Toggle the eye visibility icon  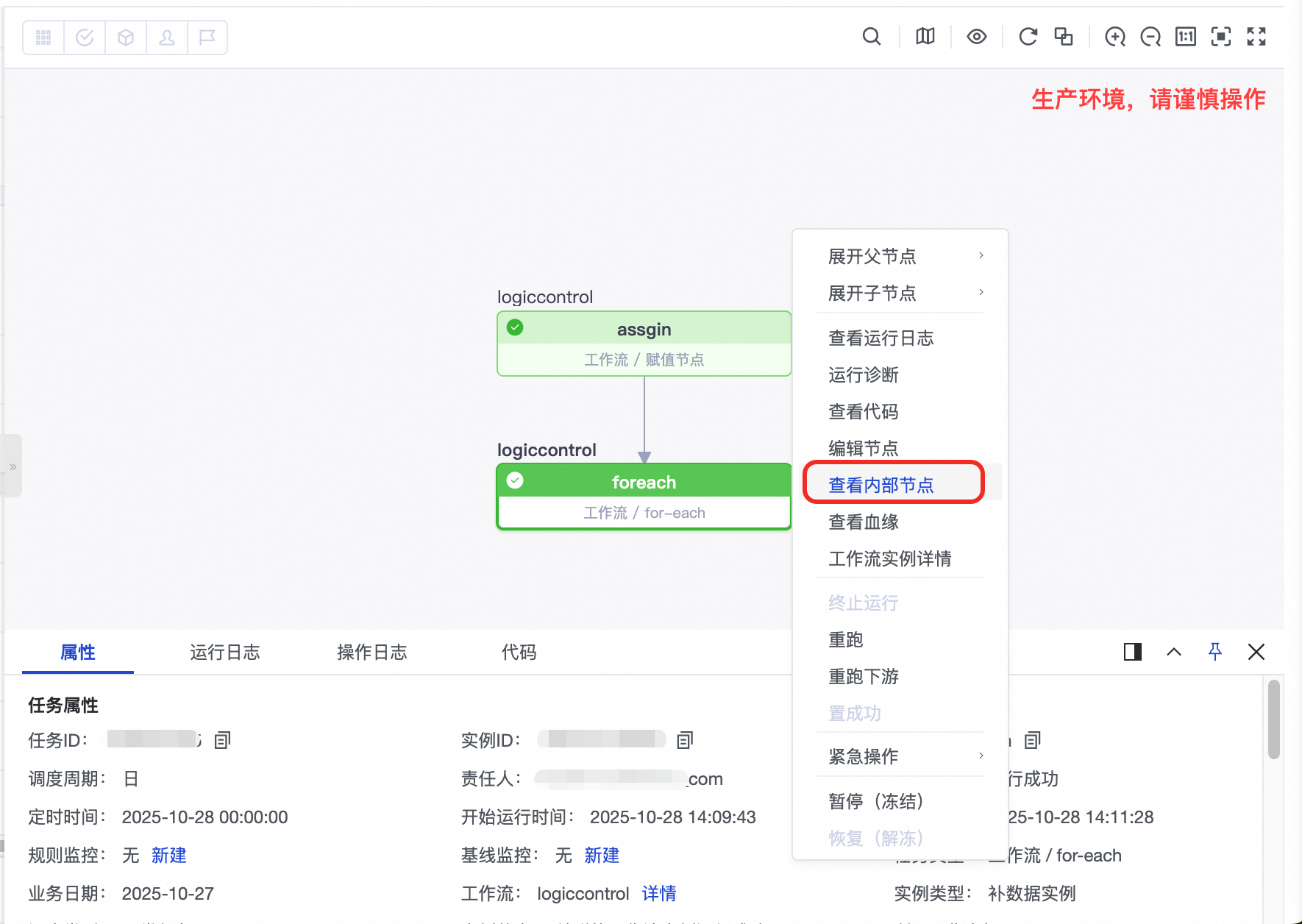click(x=977, y=36)
